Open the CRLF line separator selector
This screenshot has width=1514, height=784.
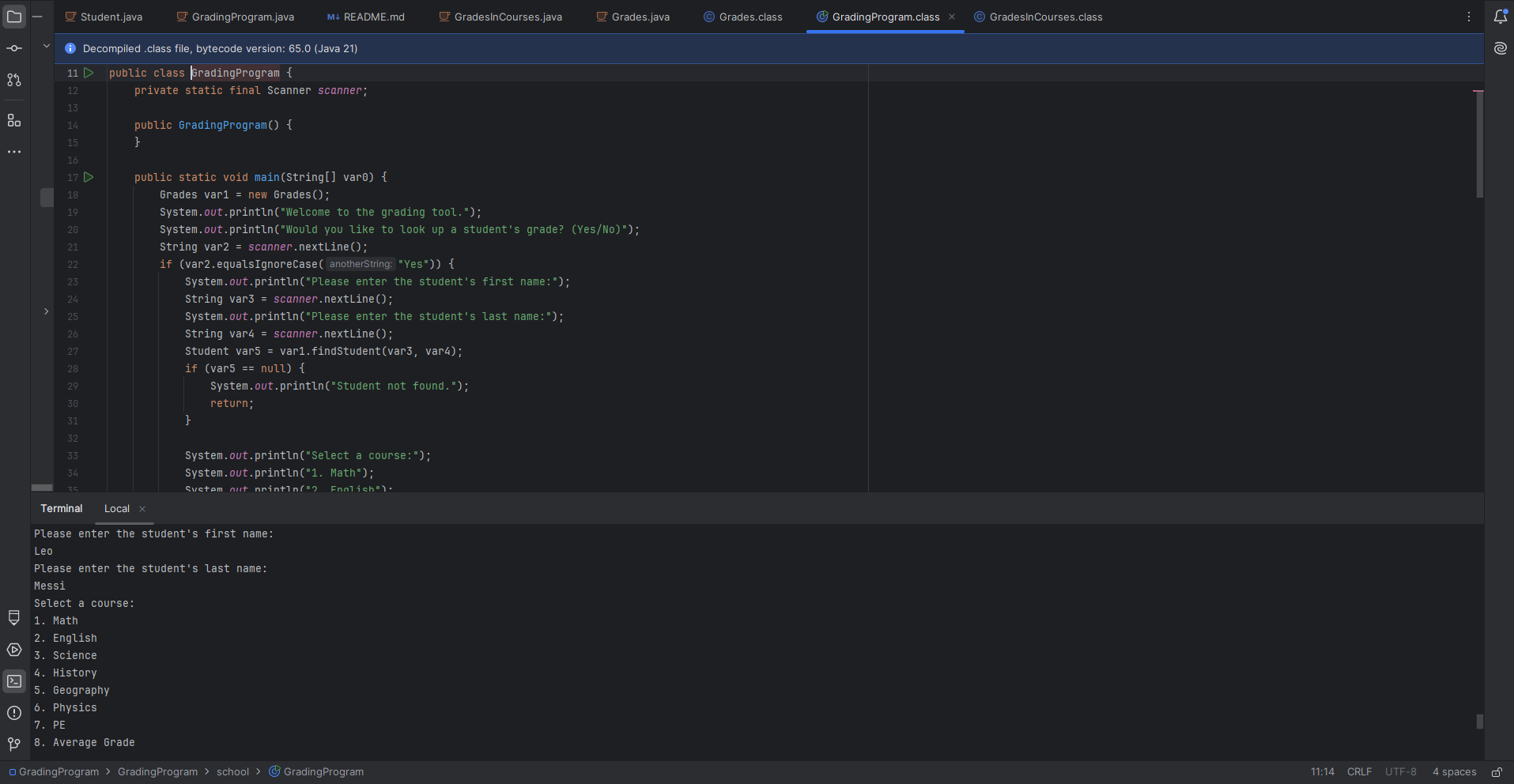click(1359, 772)
